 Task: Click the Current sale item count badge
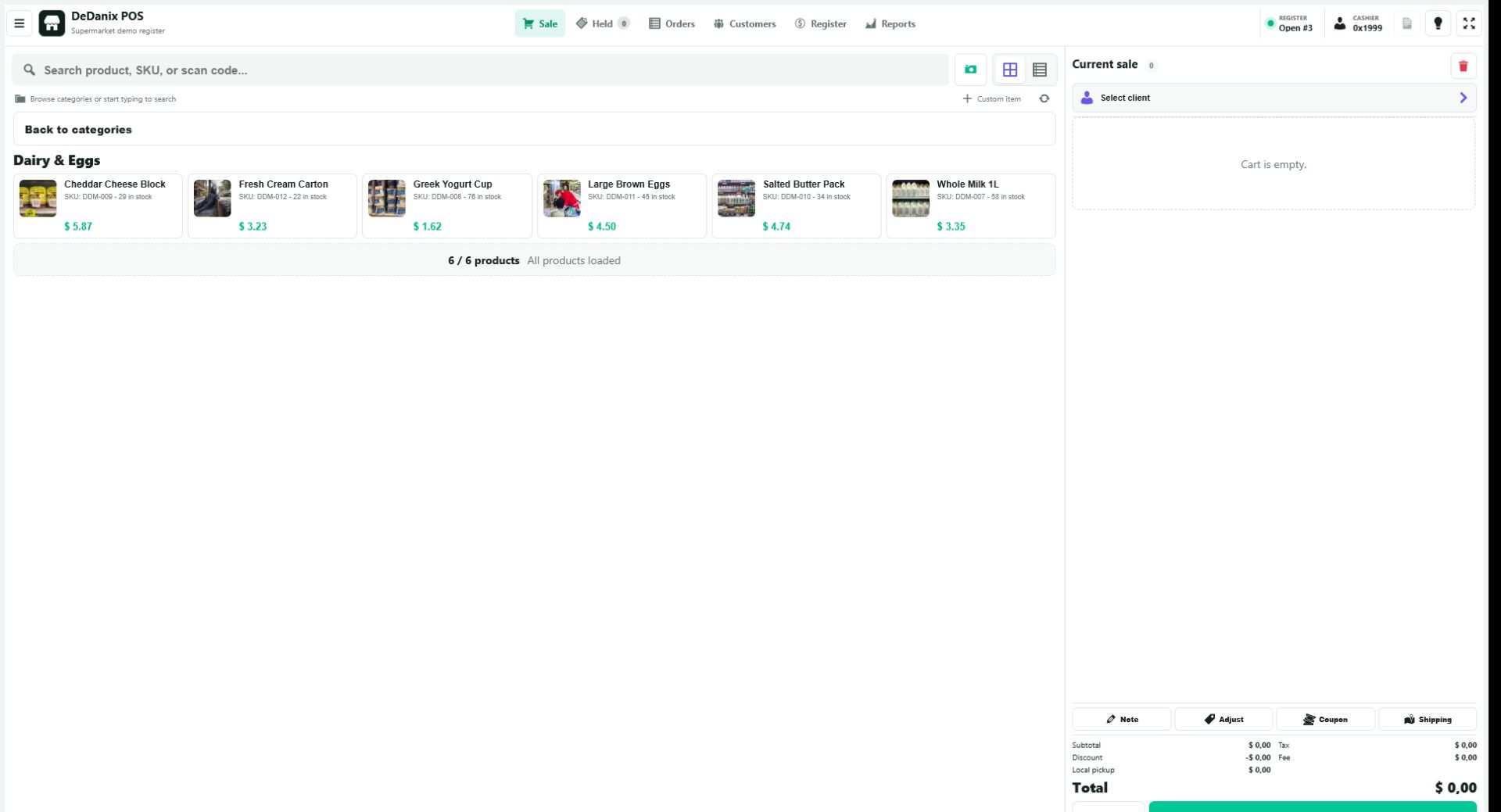pyautogui.click(x=1151, y=66)
